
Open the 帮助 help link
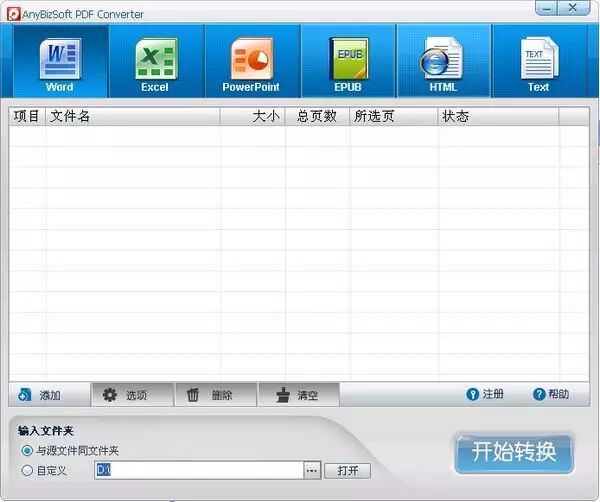click(551, 394)
